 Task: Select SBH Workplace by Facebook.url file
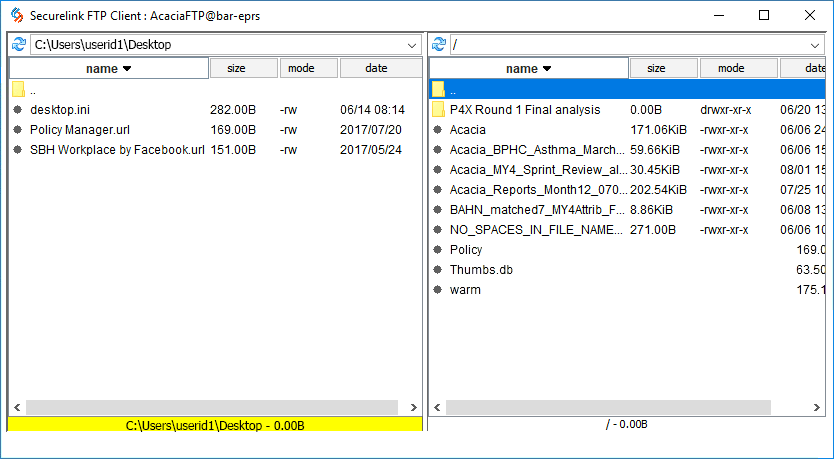click(117, 150)
